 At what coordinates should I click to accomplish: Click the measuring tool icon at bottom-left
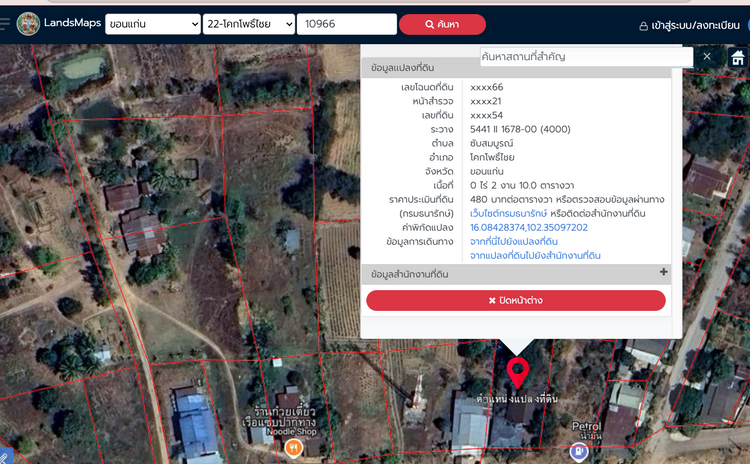pos(4,458)
